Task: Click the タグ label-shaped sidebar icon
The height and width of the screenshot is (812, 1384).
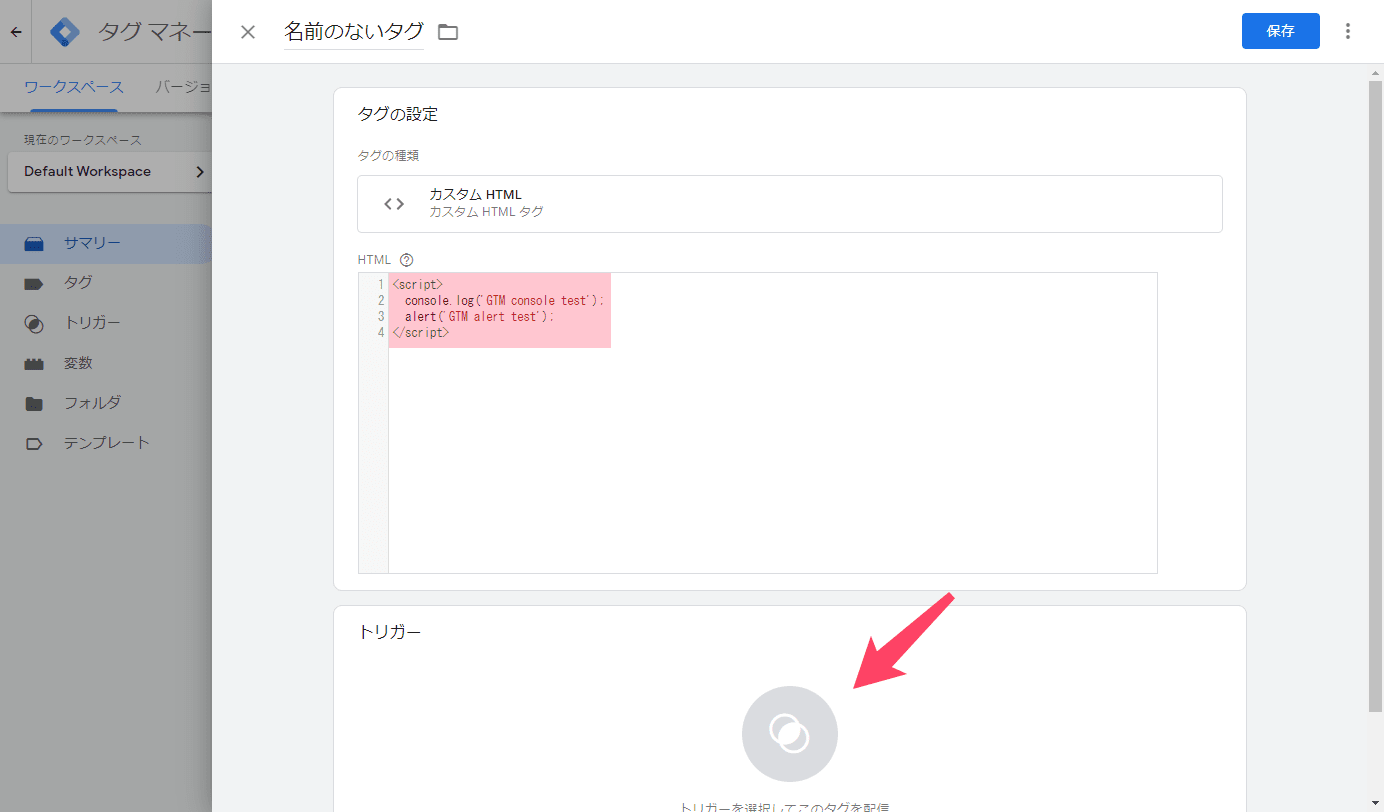Action: click(x=34, y=284)
